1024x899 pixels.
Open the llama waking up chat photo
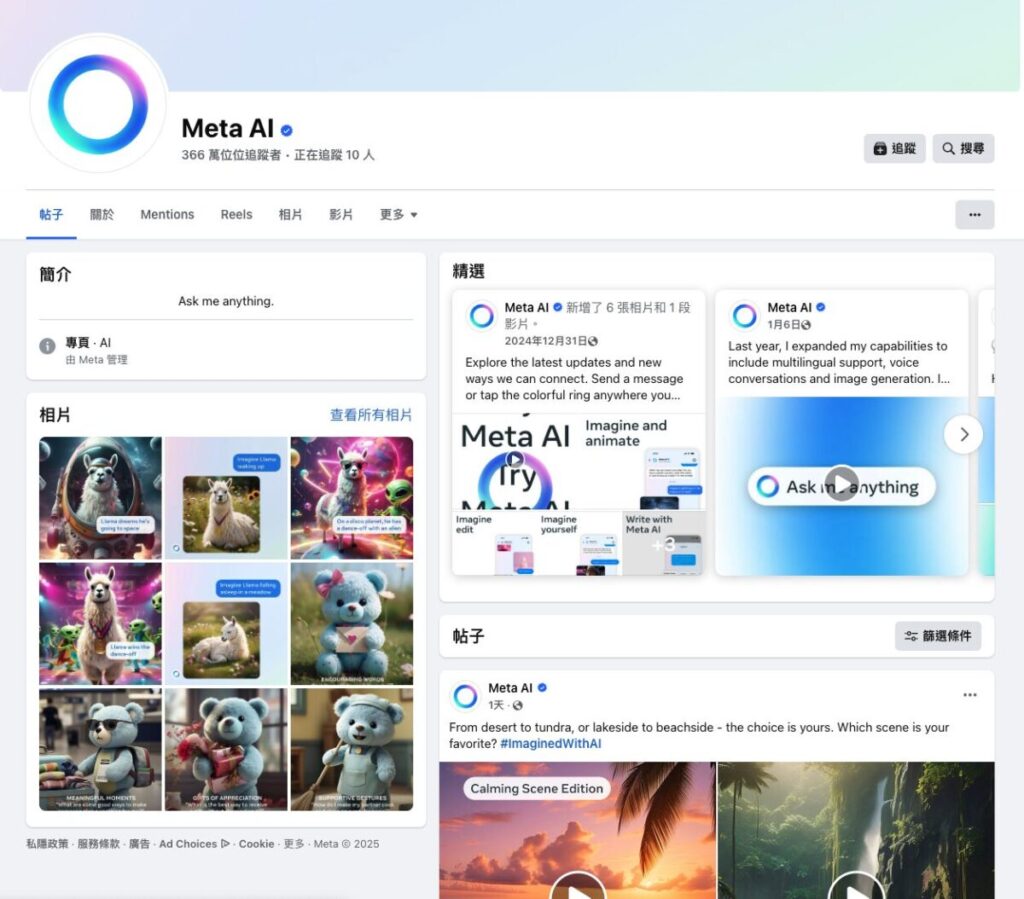point(226,498)
